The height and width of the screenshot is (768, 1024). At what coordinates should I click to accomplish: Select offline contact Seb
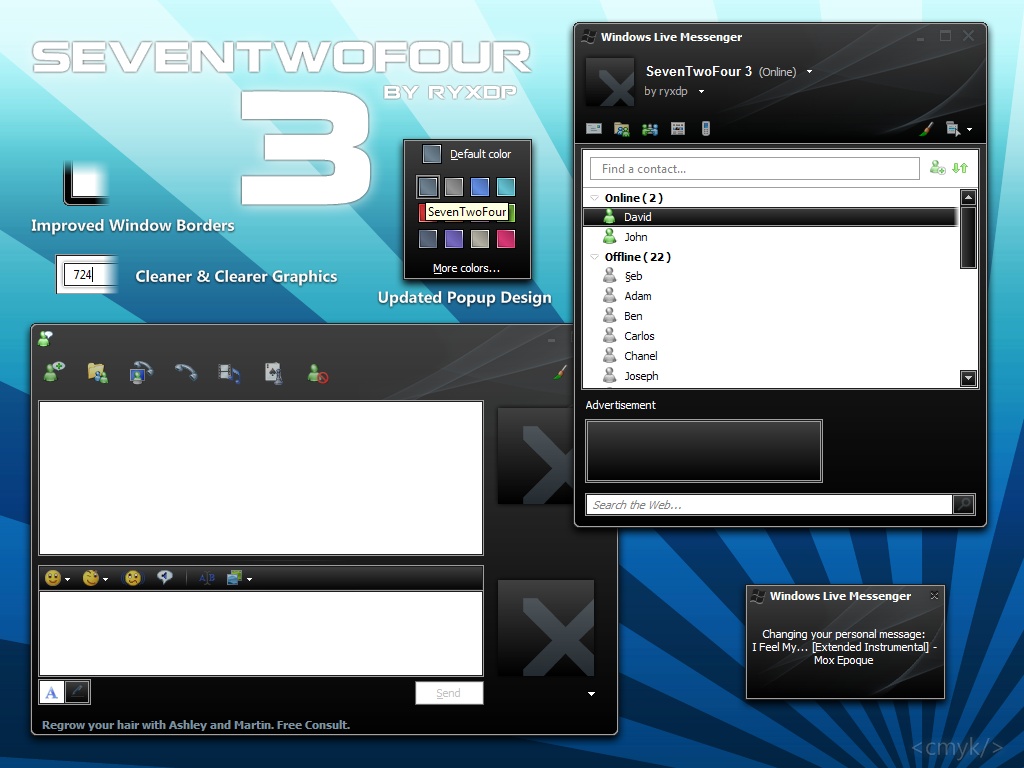tap(770, 276)
